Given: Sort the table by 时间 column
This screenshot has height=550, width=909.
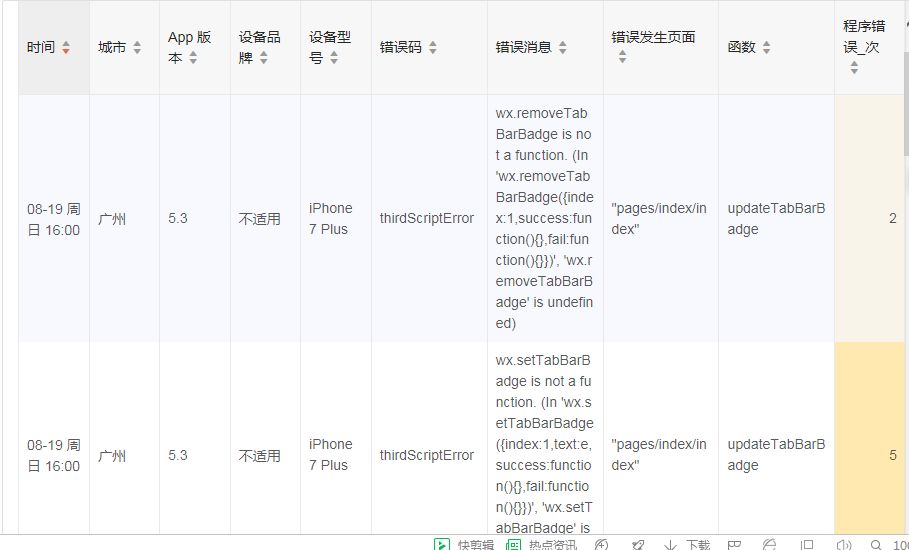Looking at the screenshot, I should click(x=66, y=48).
